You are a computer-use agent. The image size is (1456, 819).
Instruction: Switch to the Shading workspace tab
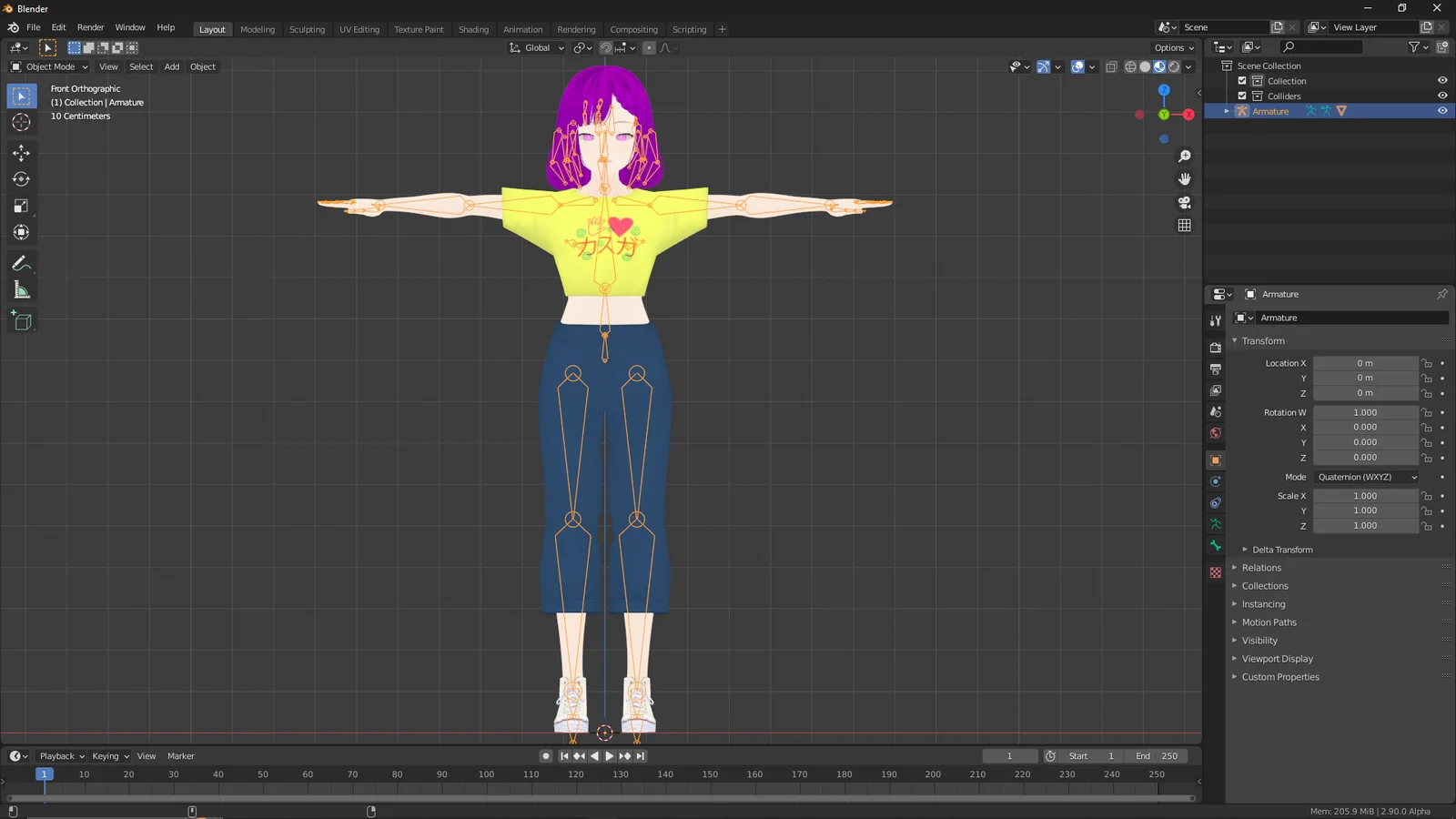(x=473, y=29)
